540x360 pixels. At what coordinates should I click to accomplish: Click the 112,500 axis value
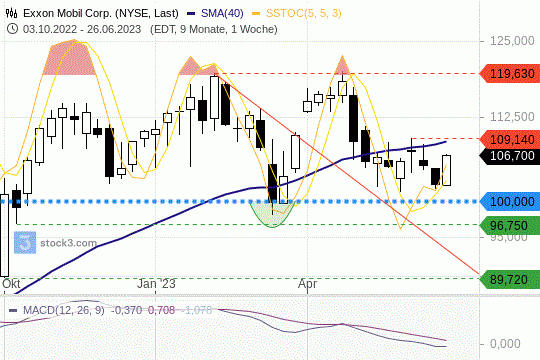pos(512,117)
